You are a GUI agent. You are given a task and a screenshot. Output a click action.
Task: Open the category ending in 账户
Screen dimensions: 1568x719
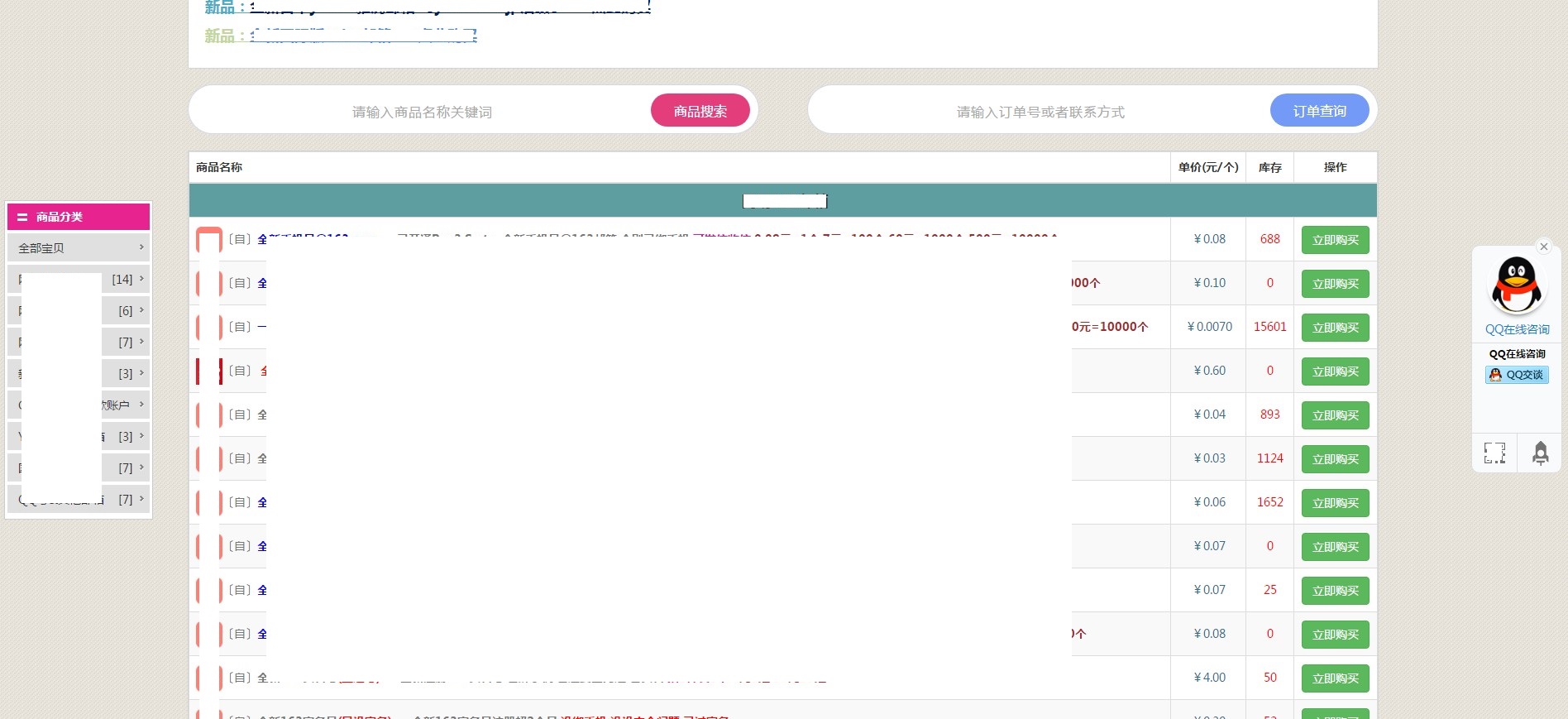coord(79,405)
